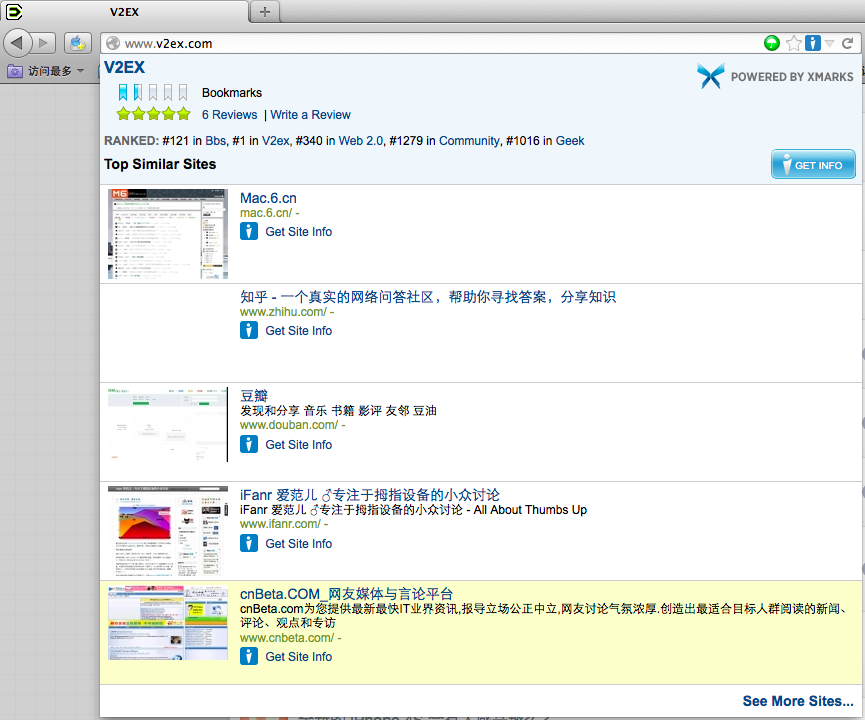Click the info icon beside Mac.6.cn Get Site Info
The height and width of the screenshot is (720, 865).
click(249, 231)
